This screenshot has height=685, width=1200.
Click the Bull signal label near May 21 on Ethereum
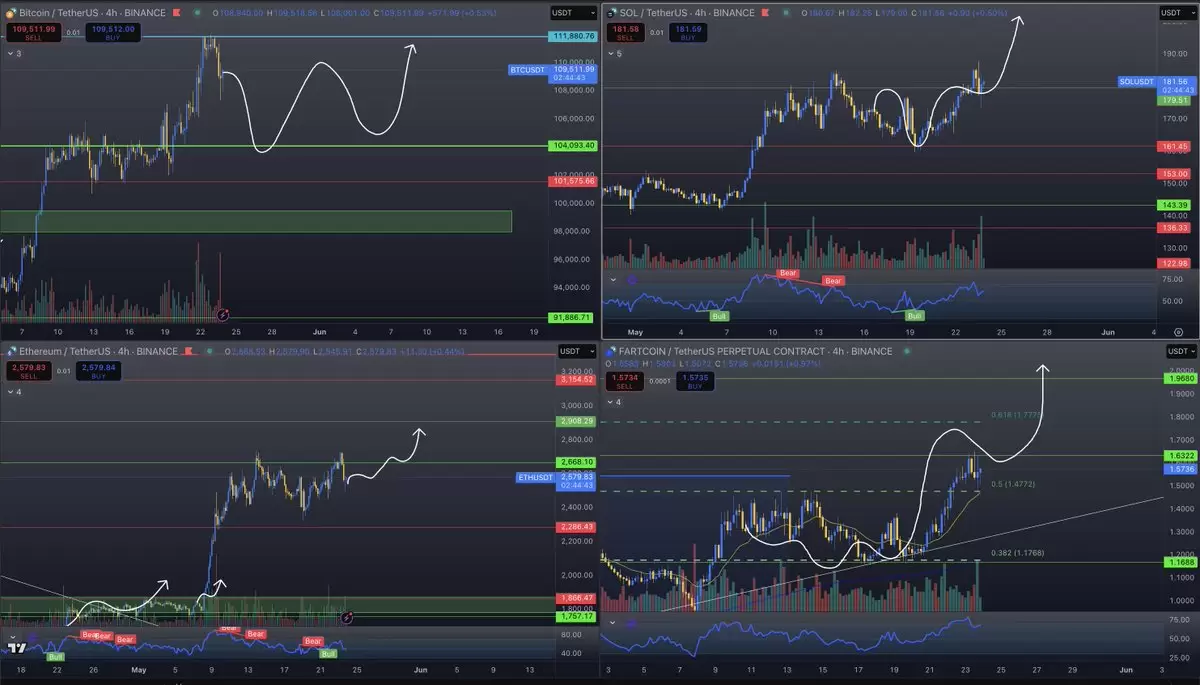[328, 653]
